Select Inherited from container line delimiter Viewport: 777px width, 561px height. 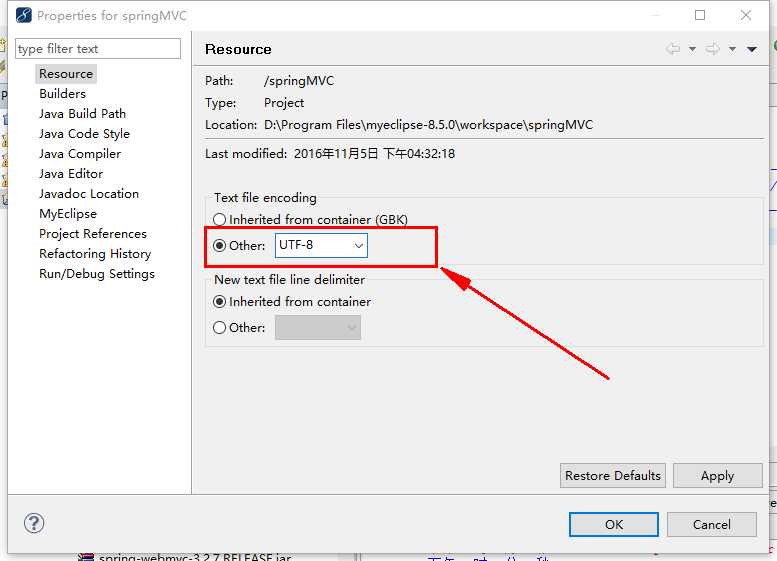(x=292, y=302)
